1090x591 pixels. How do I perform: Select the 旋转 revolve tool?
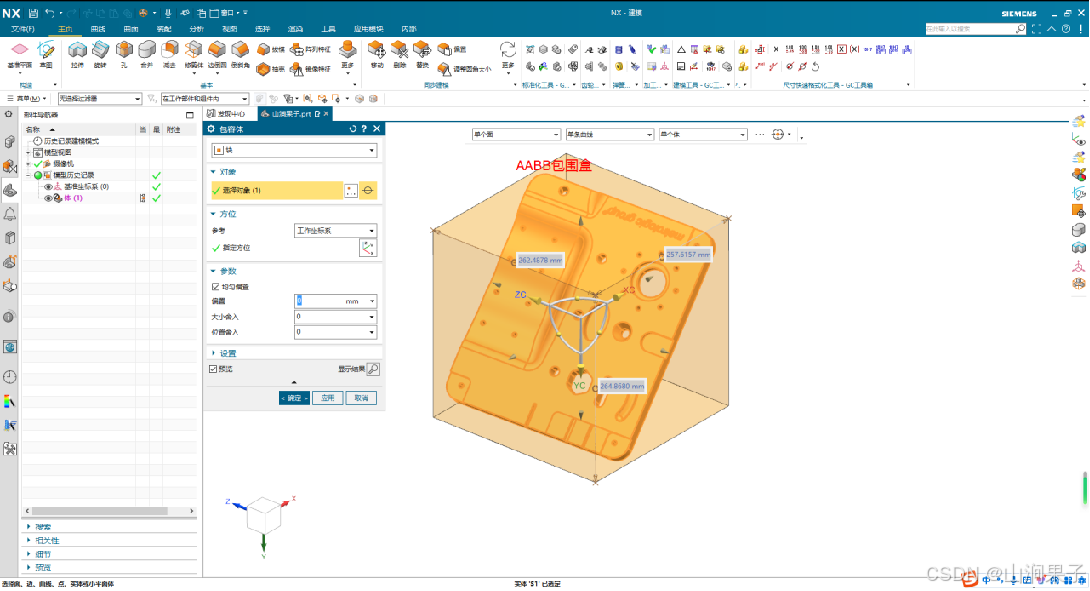pyautogui.click(x=100, y=54)
